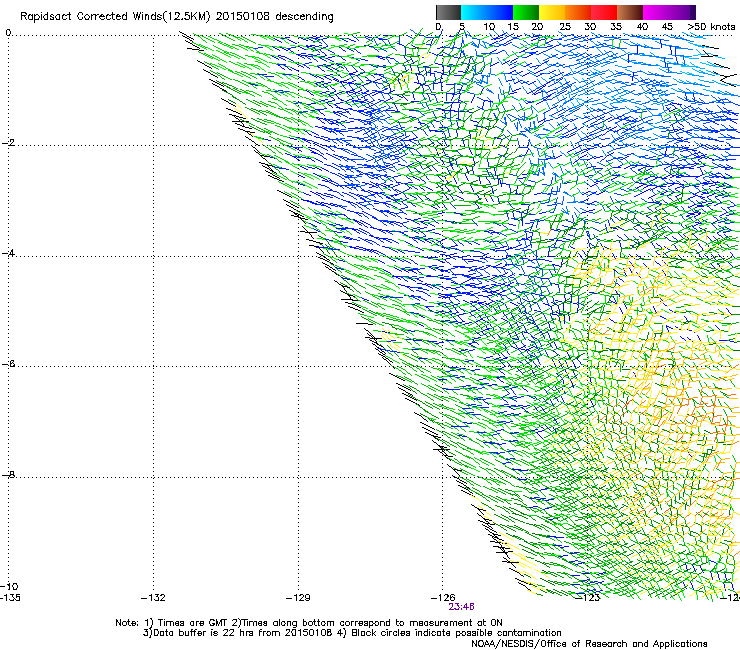This screenshot has width=740, height=650.
Task: Click the 'NOAA/NESDIS/Office of Research and Applications' credit
Action: (x=589, y=644)
